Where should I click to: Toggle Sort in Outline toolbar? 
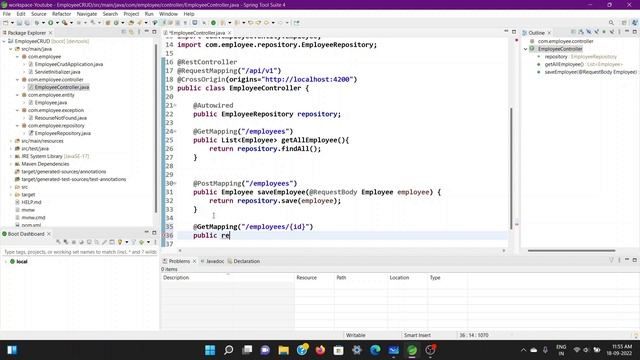[581, 32]
